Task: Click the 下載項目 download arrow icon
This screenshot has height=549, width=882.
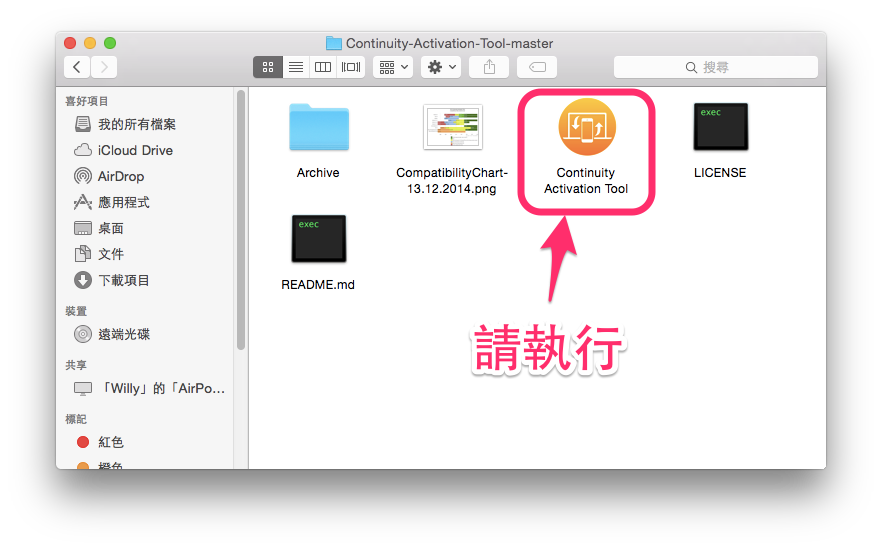Action: (83, 280)
